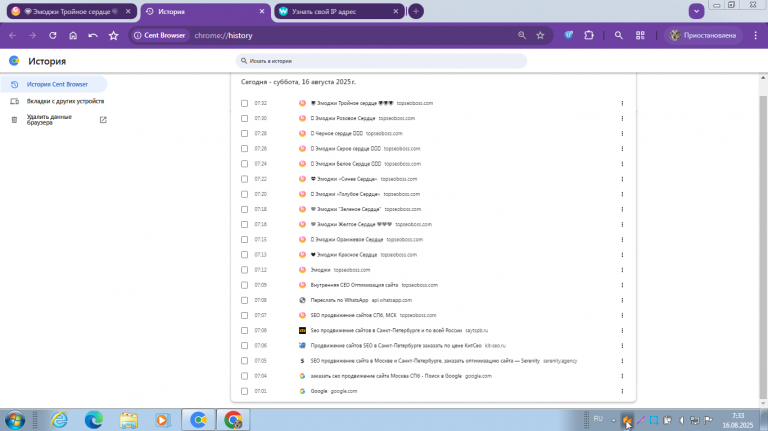
Task: Open the home page button
Action: click(73, 35)
